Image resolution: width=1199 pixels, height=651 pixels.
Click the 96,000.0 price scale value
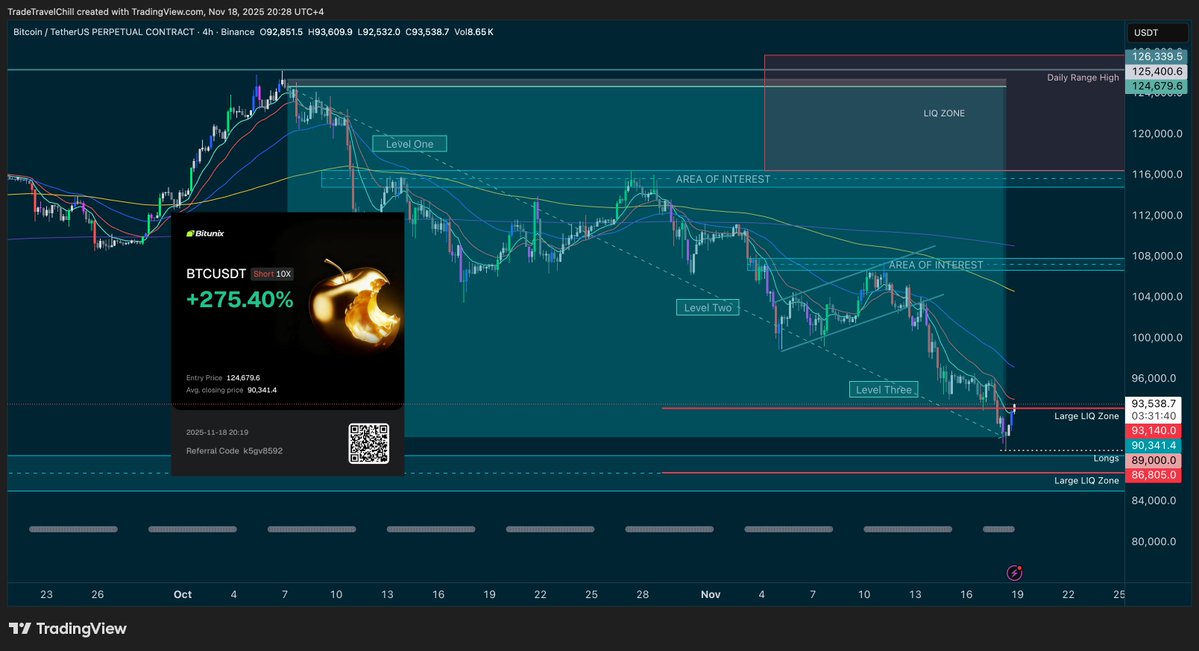1154,378
